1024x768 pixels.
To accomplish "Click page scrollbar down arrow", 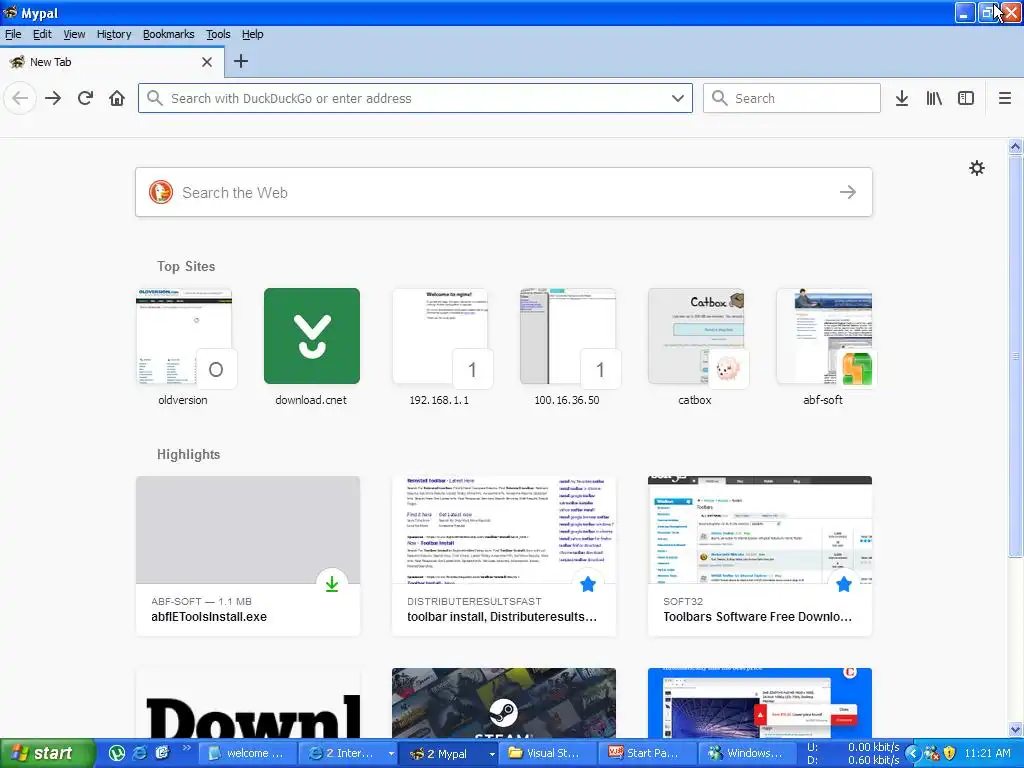I will click(1015, 729).
